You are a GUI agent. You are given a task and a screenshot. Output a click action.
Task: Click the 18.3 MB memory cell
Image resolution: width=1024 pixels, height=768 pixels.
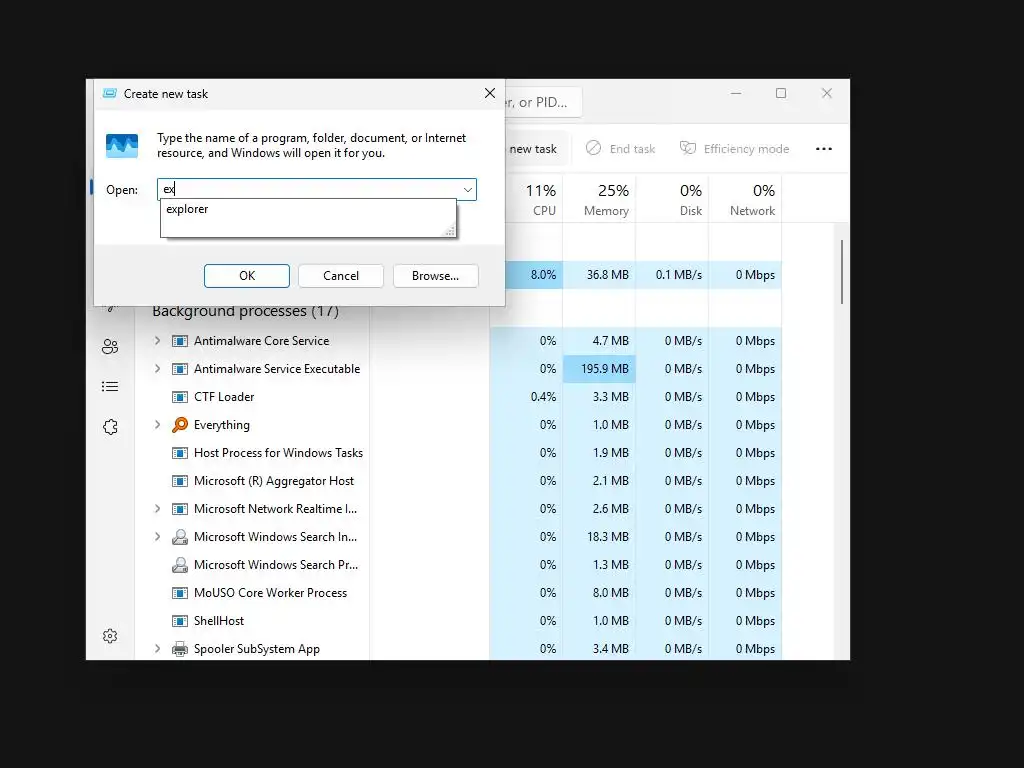[600, 536]
